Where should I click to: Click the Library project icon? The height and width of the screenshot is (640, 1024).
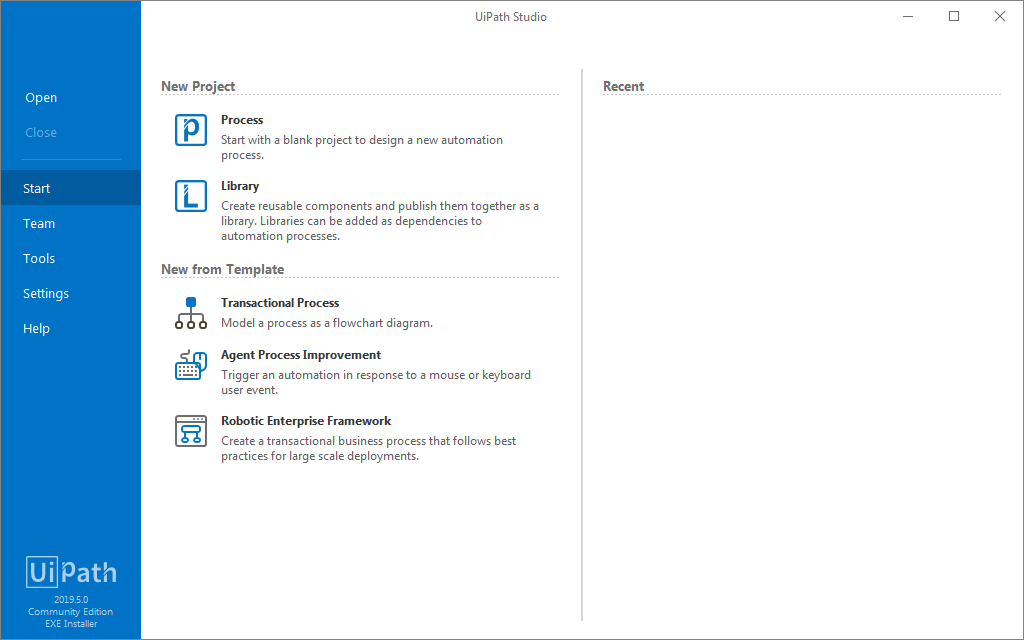pyautogui.click(x=191, y=196)
